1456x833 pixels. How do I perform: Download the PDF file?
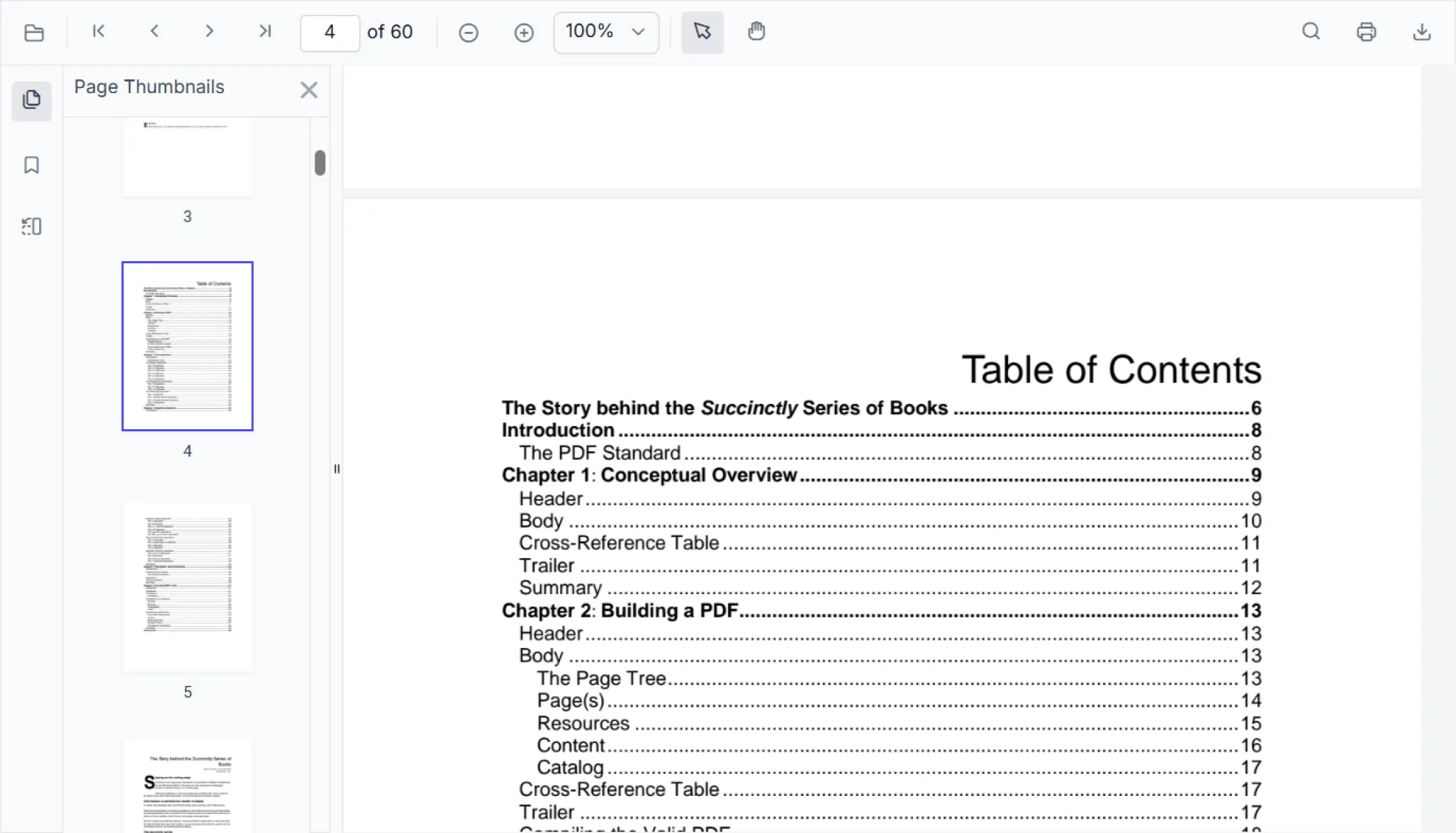(x=1421, y=32)
